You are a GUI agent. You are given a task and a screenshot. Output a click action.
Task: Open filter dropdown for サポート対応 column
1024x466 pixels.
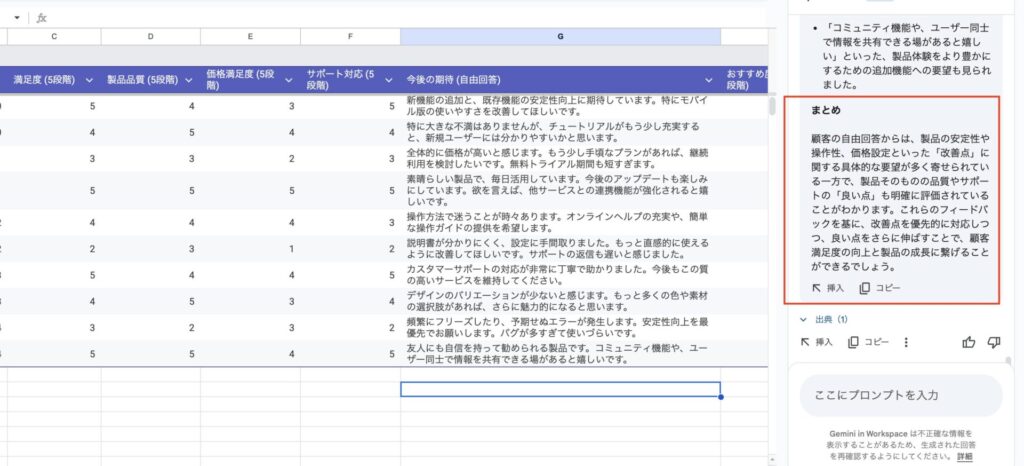click(x=389, y=80)
